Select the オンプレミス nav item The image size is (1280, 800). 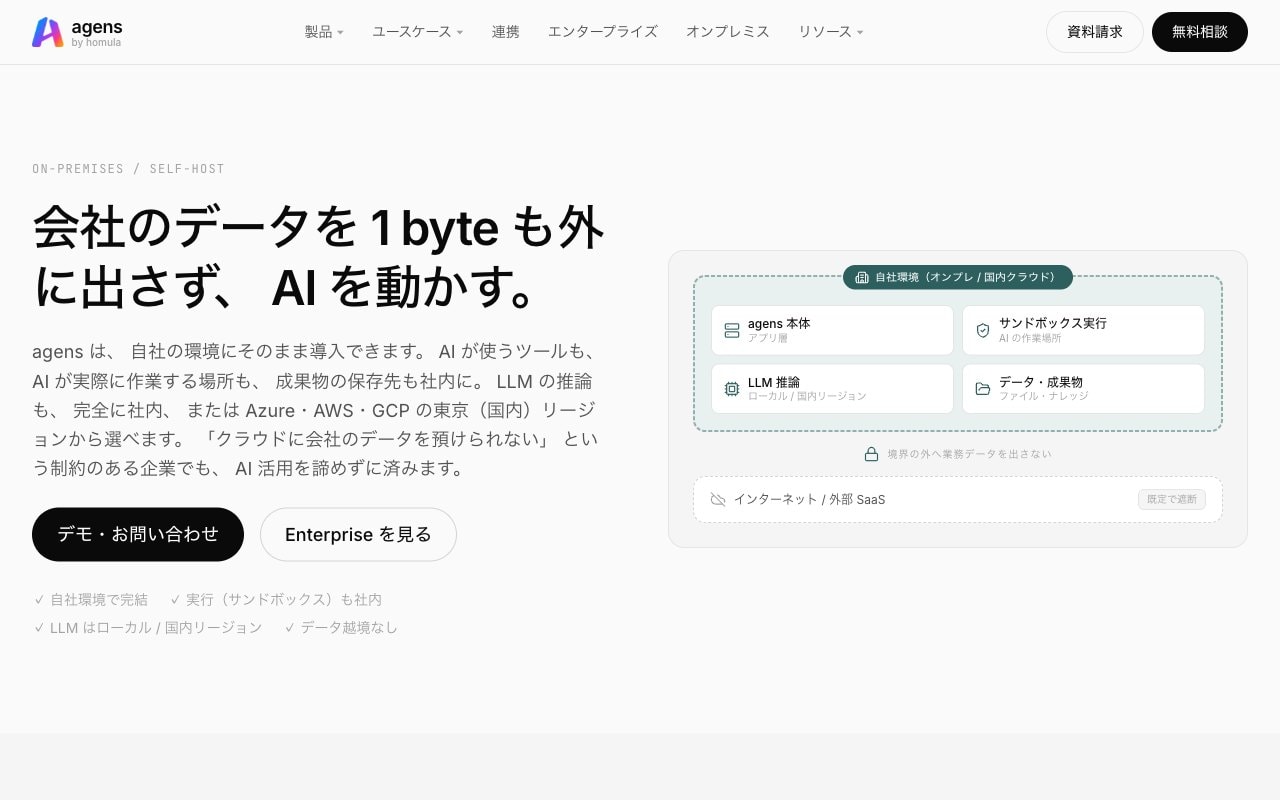point(728,32)
